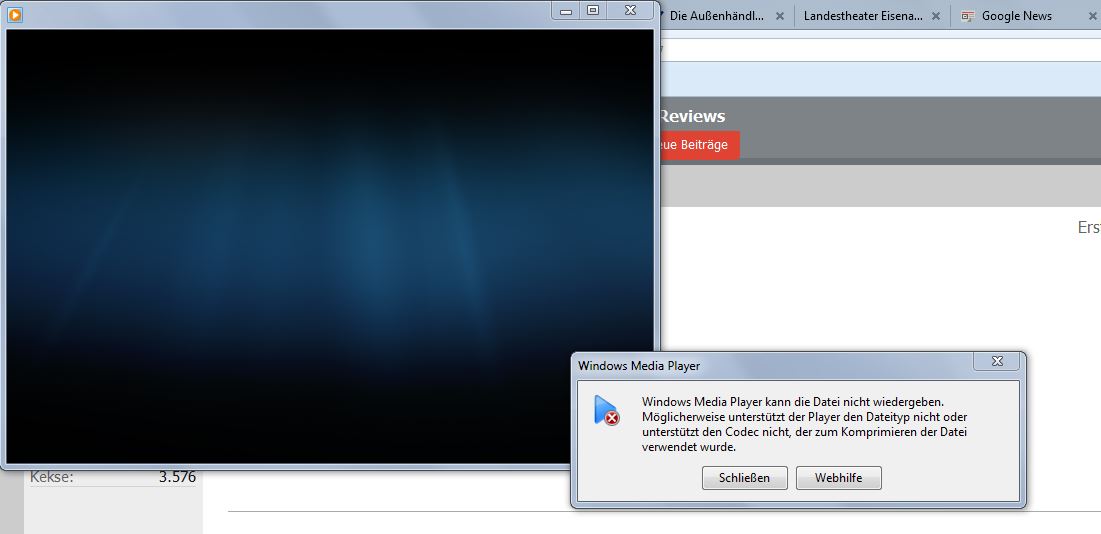
Task: Click the media player video area
Action: pyautogui.click(x=330, y=246)
